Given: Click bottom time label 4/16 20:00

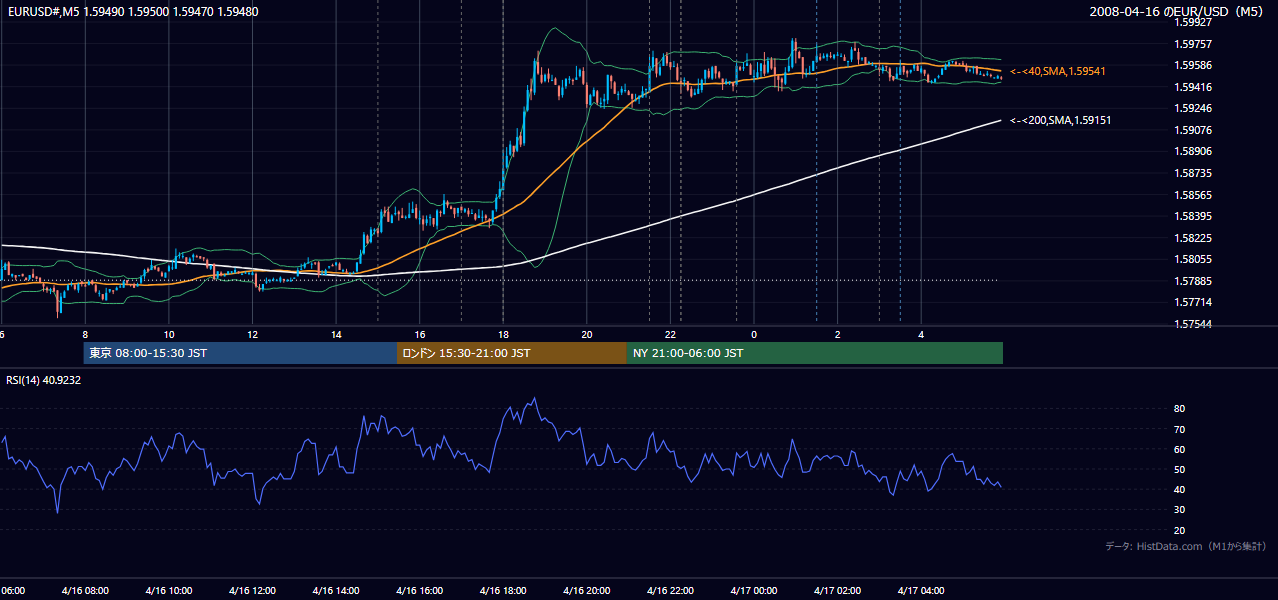Looking at the screenshot, I should point(586,590).
